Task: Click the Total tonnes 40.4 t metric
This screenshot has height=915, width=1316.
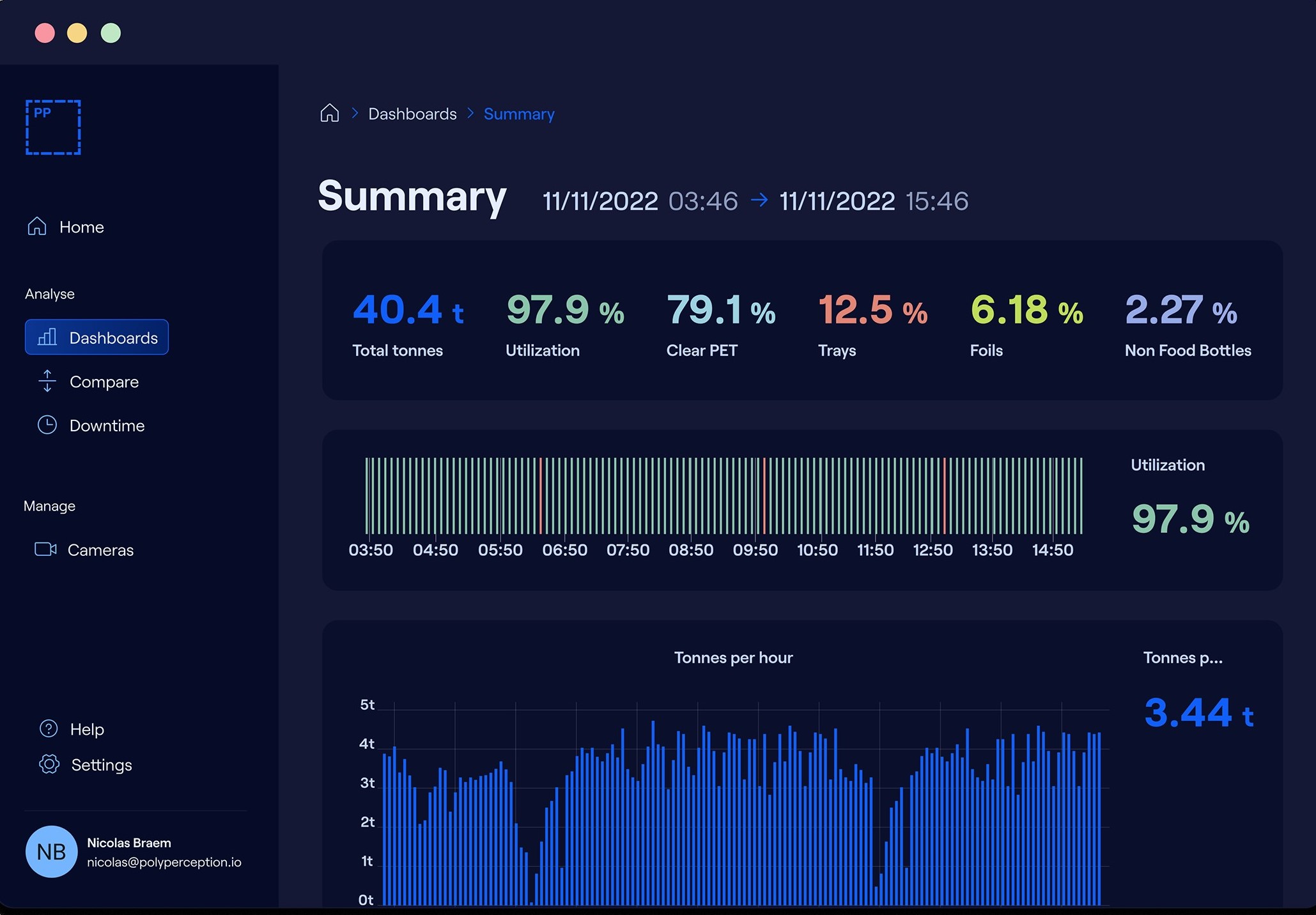Action: 407,310
